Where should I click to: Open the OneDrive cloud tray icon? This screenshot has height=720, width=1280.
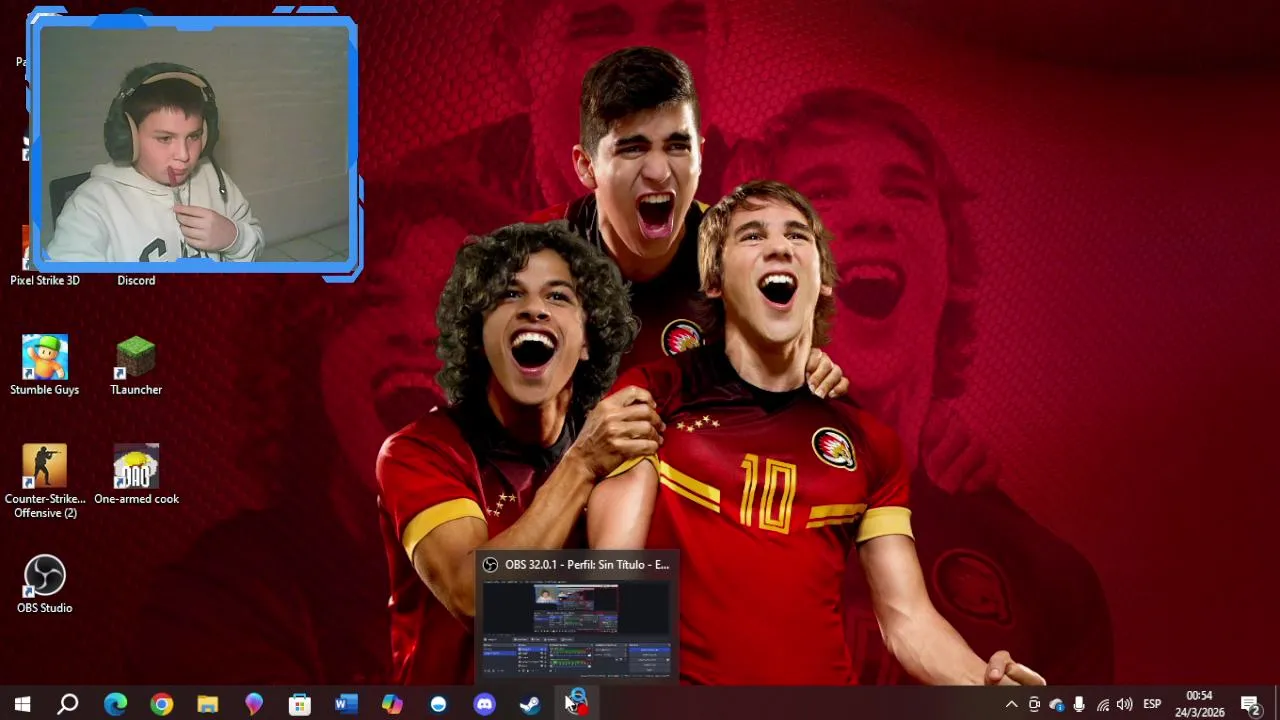pyautogui.click(x=1056, y=704)
